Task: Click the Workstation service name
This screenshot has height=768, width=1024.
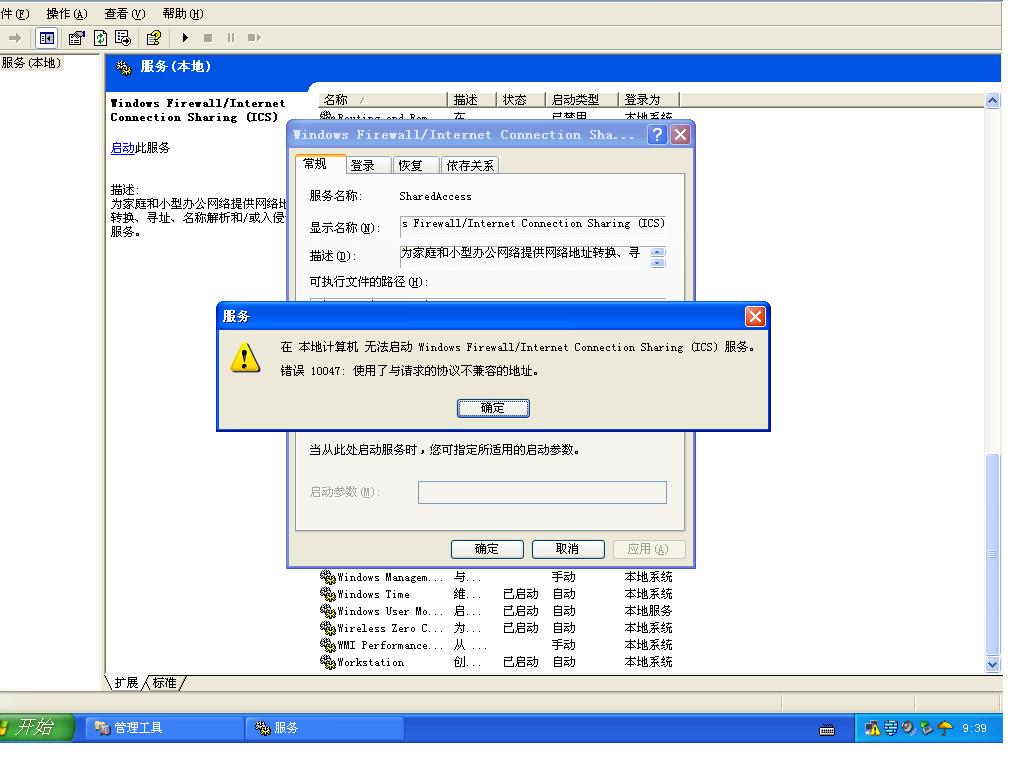Action: (370, 662)
